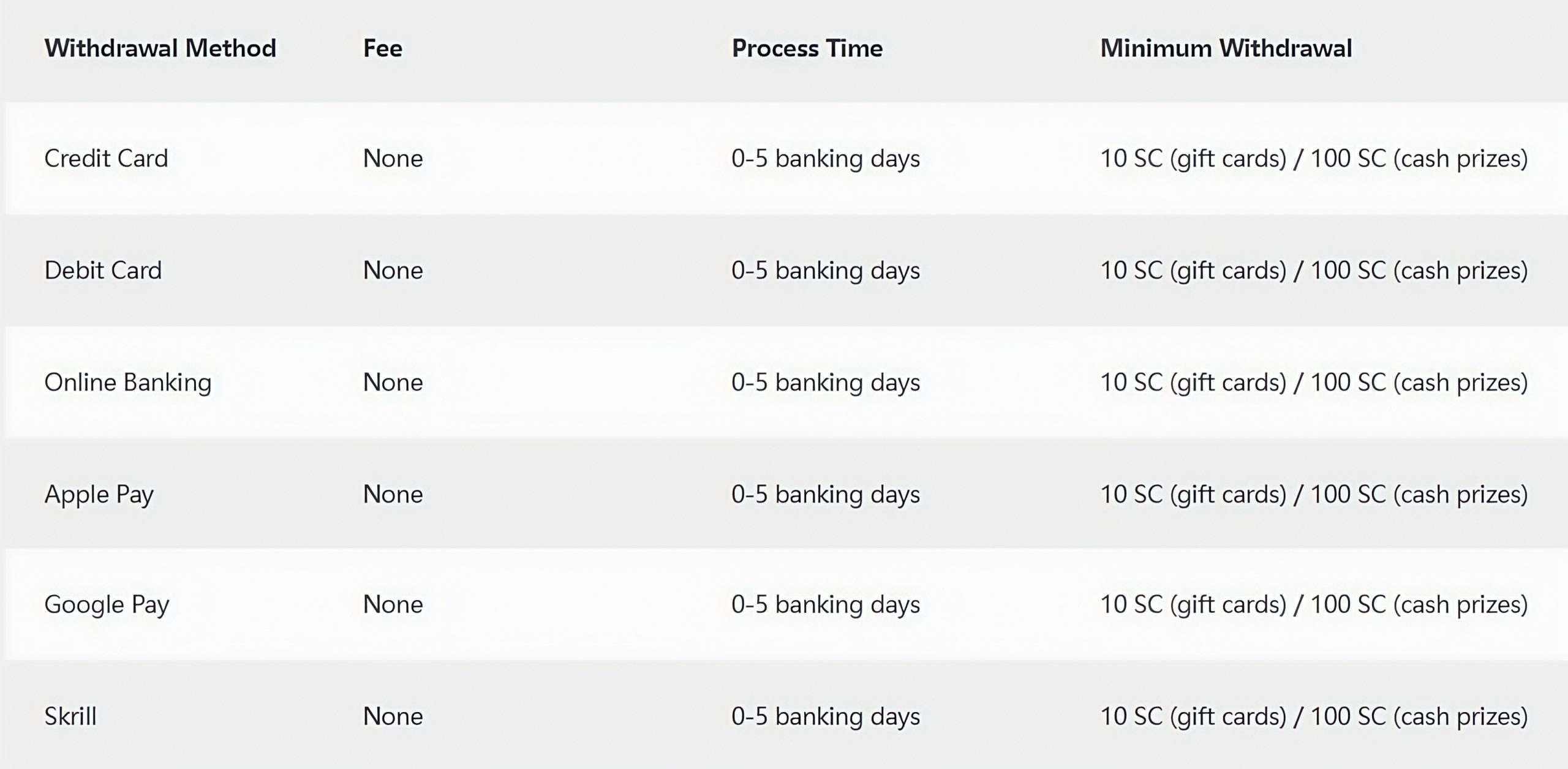Click the Minimum Withdrawal for Online Banking
This screenshot has width=1568, height=769.
tap(1314, 383)
